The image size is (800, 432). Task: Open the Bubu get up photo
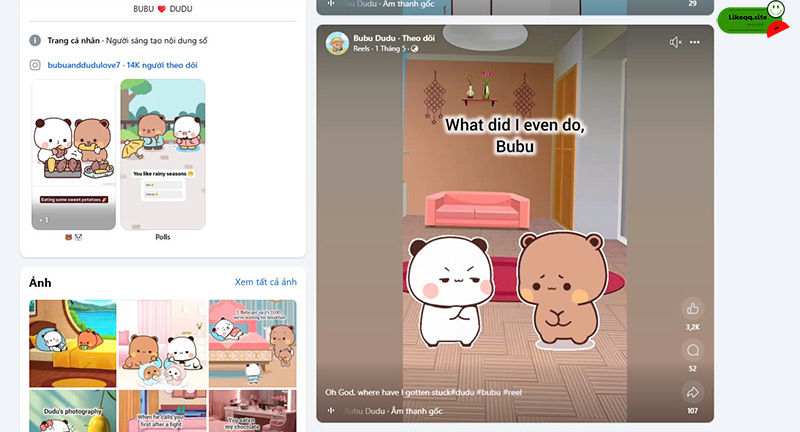pos(253,344)
